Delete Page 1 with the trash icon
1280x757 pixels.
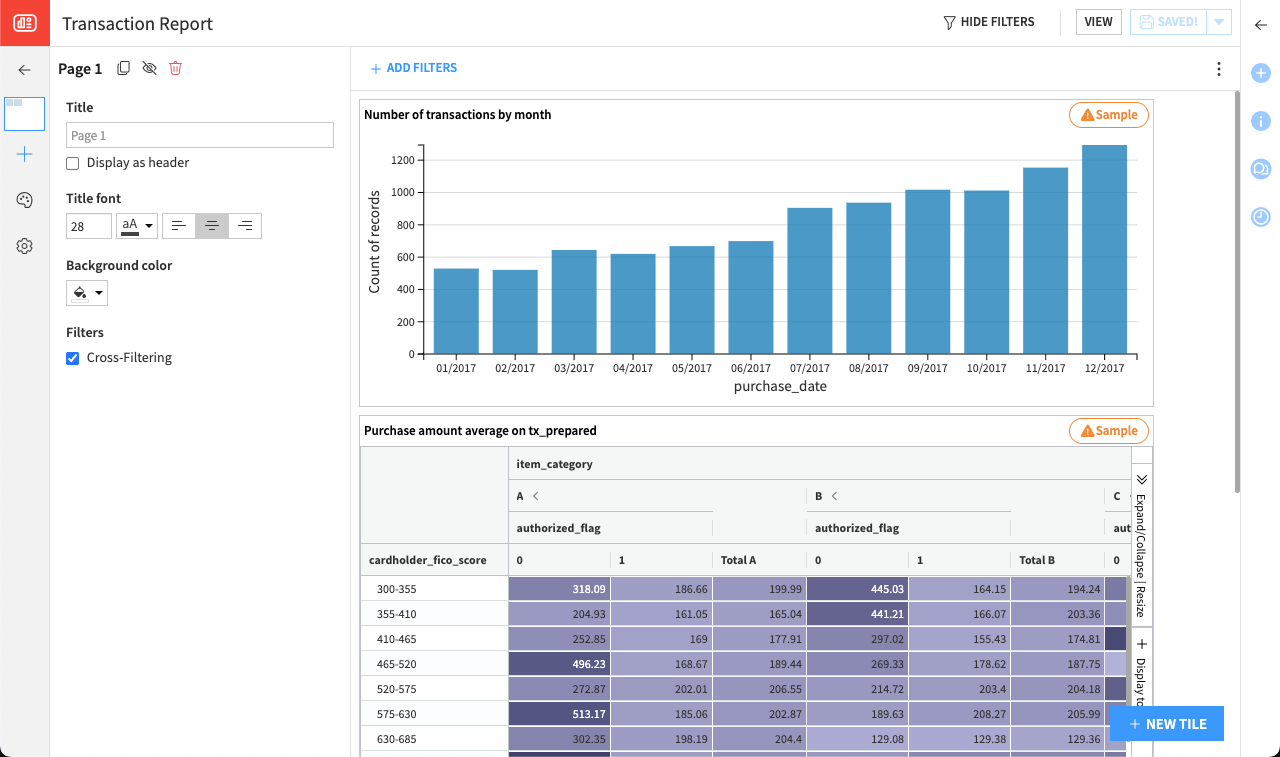pos(176,68)
